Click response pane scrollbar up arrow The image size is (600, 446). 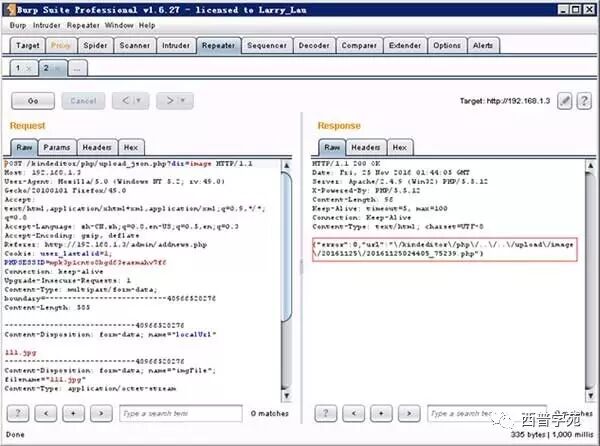590,165
